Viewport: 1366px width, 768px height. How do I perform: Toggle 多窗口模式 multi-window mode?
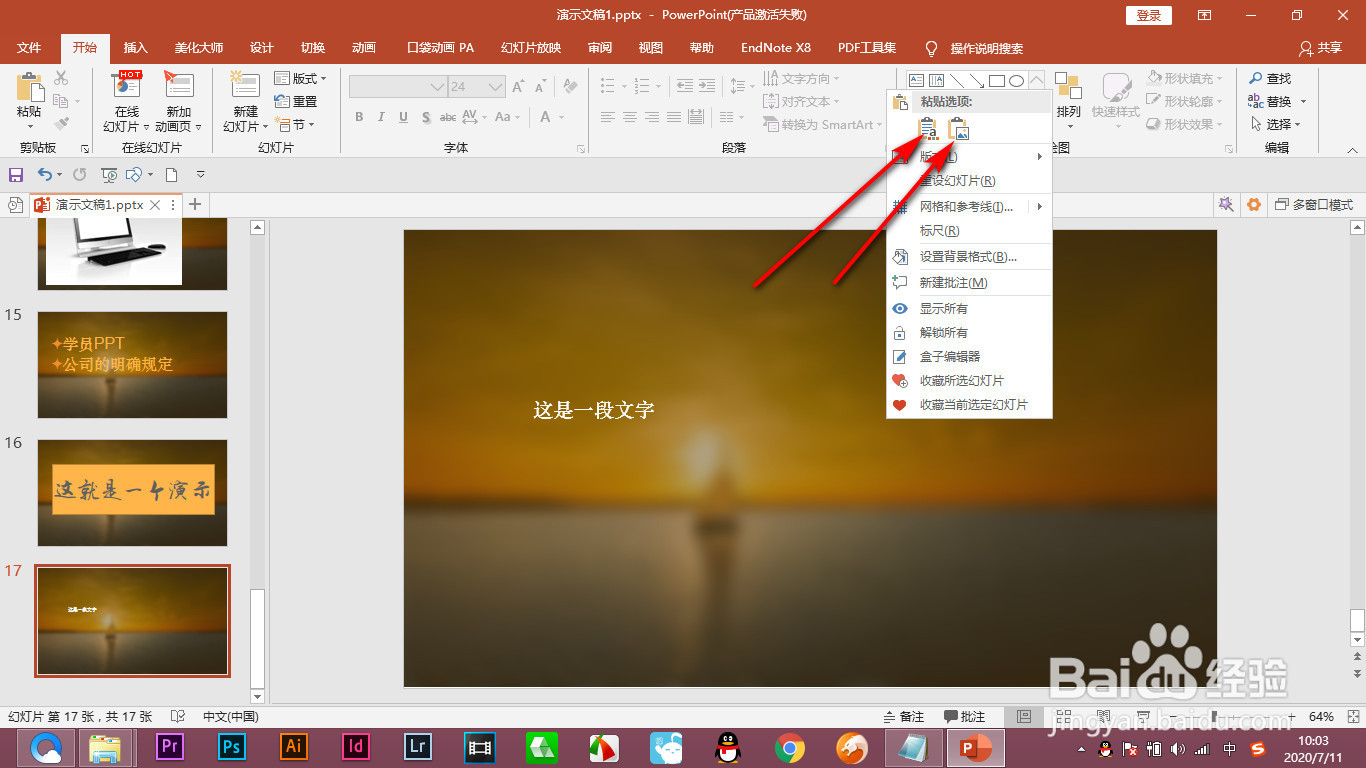[x=1313, y=204]
